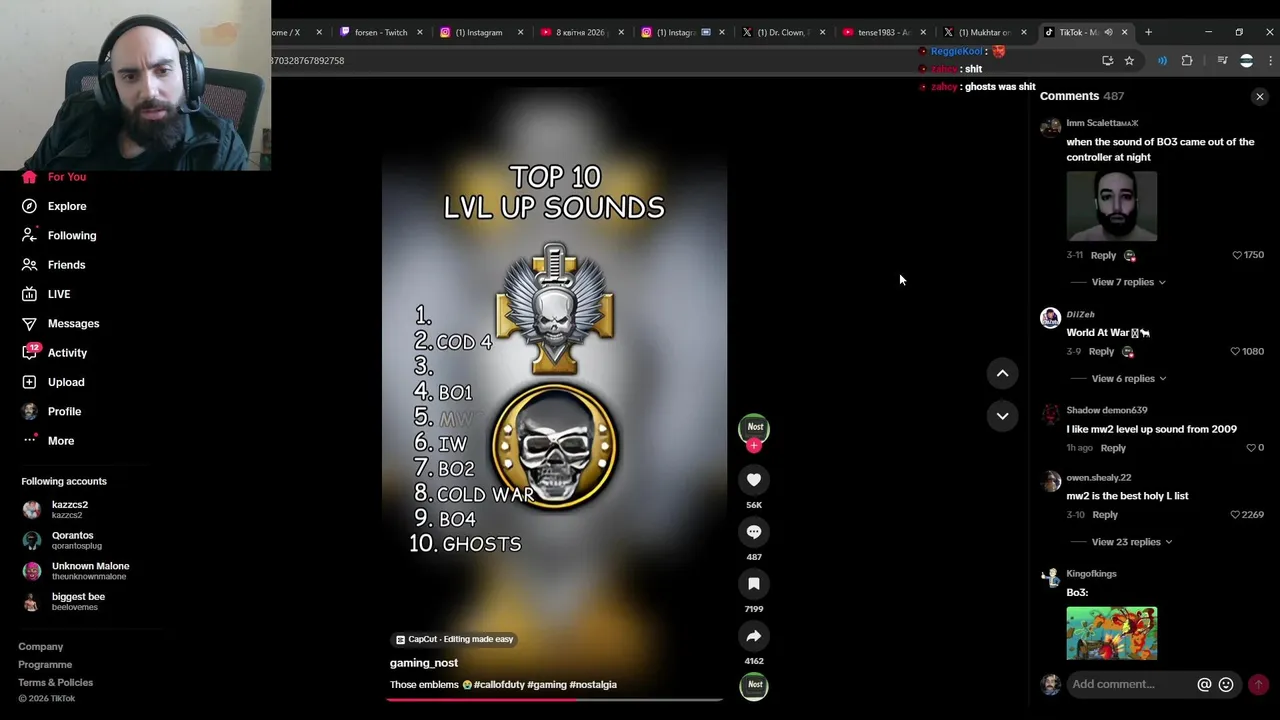Switch to tense1983 YouTube tab

(884, 32)
